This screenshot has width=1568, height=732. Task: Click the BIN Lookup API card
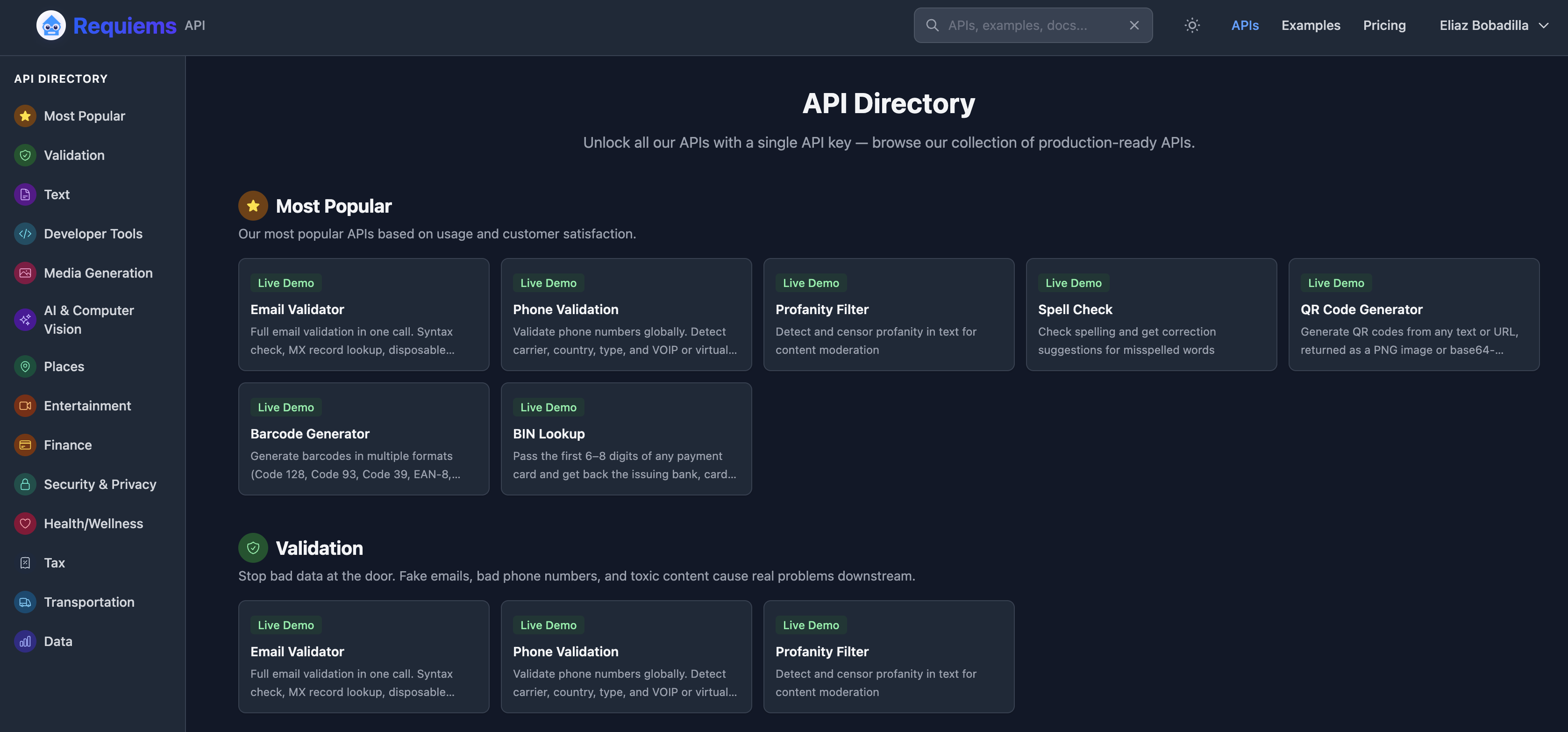point(627,438)
